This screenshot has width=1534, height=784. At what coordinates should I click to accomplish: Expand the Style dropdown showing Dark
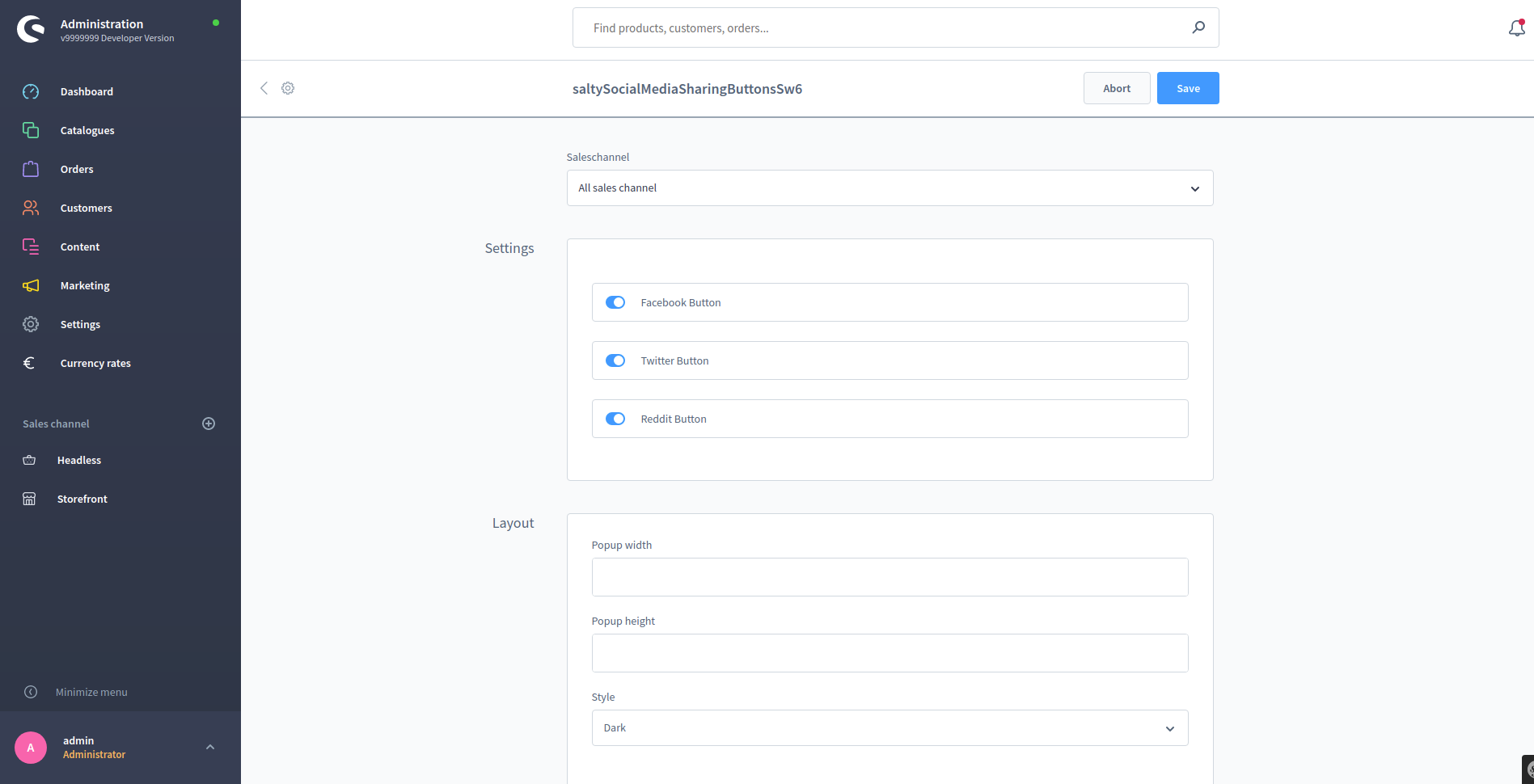coord(890,728)
